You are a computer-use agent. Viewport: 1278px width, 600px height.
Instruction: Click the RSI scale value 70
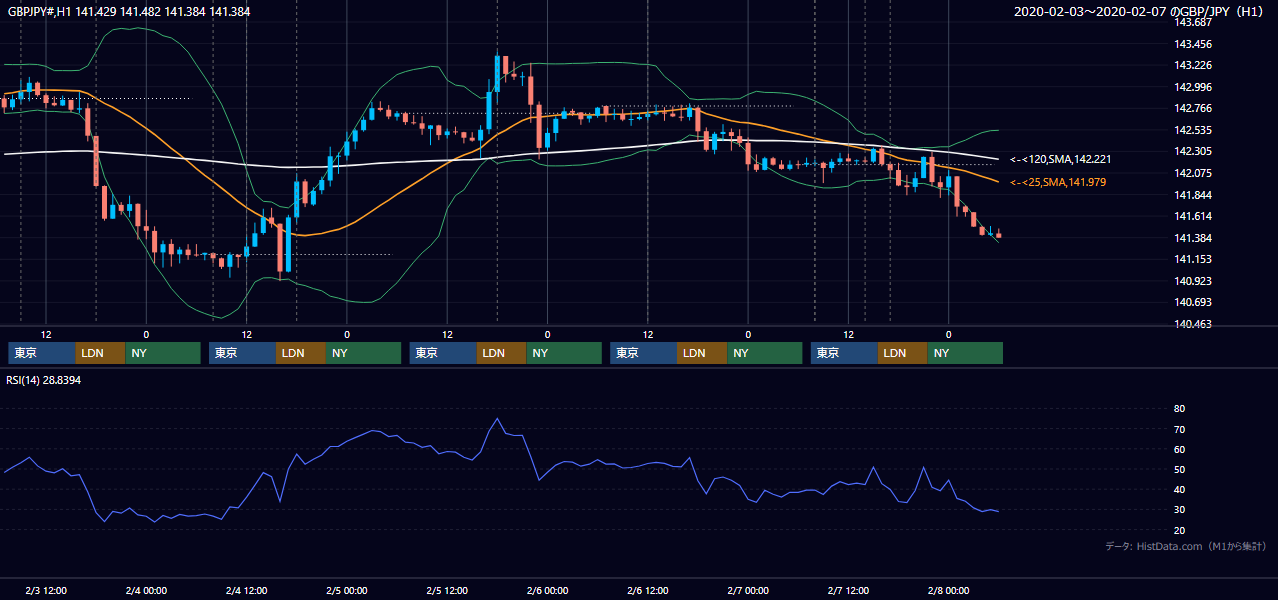(1179, 429)
